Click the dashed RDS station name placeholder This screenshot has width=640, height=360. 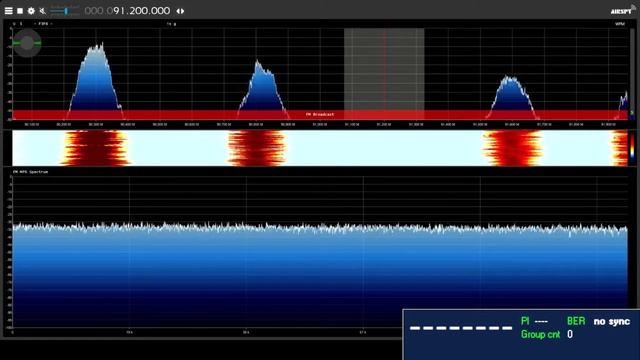(461, 328)
